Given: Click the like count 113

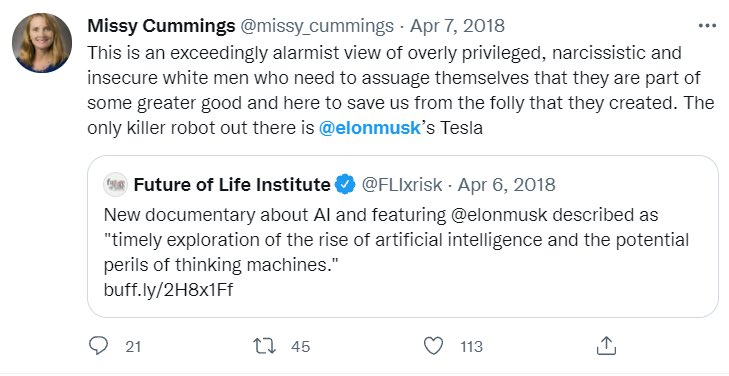Looking at the screenshot, I should tap(471, 347).
